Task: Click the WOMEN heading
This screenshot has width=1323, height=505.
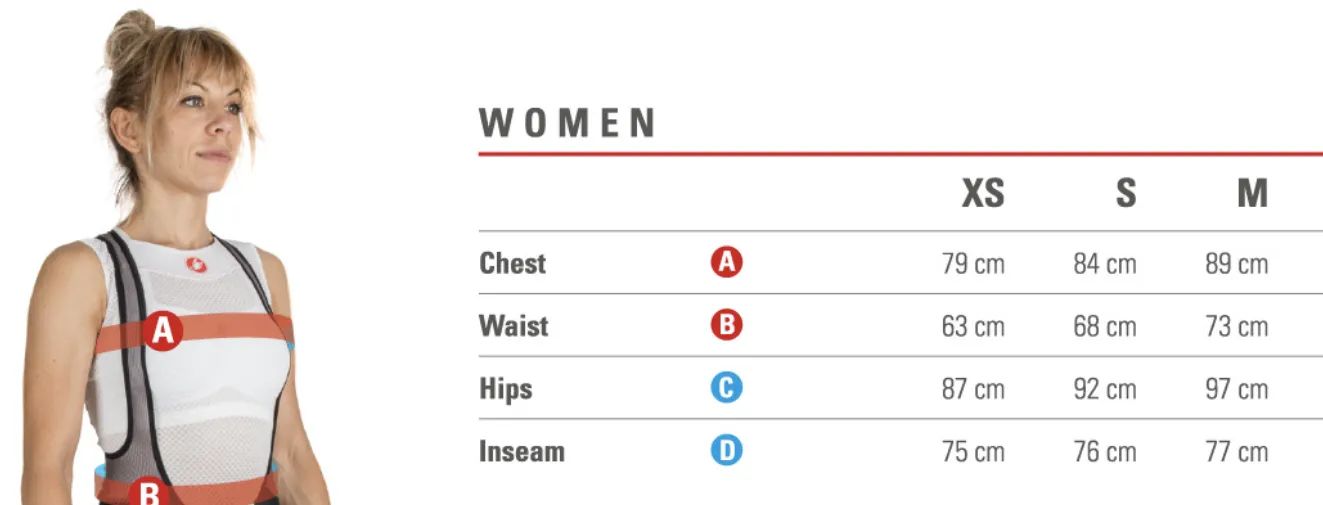Action: pyautogui.click(x=567, y=123)
